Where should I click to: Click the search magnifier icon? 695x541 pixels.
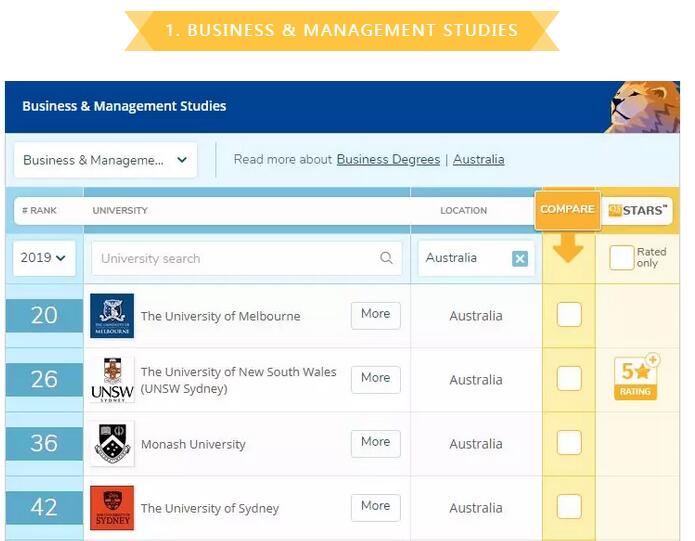click(x=386, y=257)
